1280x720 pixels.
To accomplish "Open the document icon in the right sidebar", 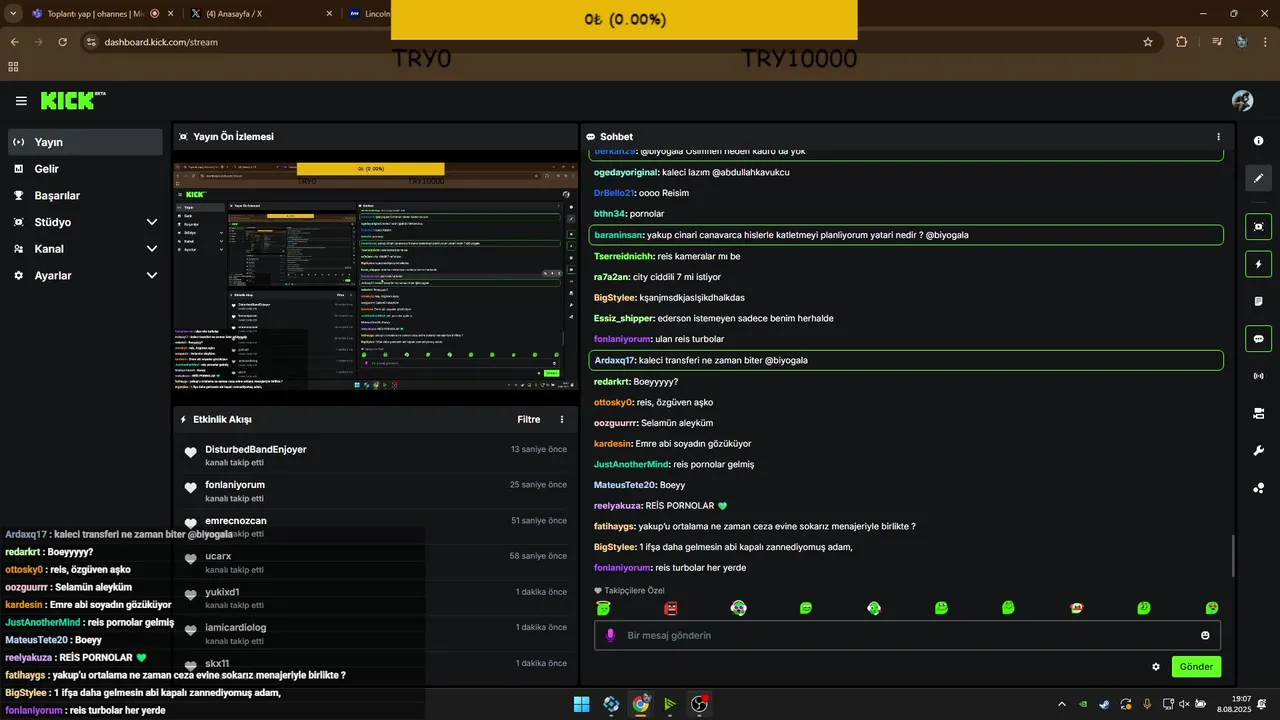I will [1258, 301].
